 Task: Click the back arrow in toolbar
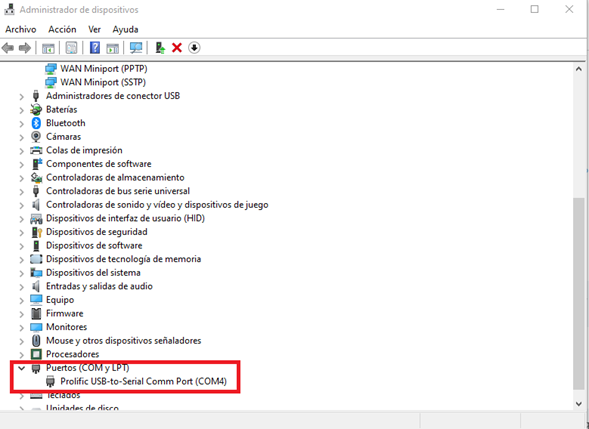click(x=8, y=48)
